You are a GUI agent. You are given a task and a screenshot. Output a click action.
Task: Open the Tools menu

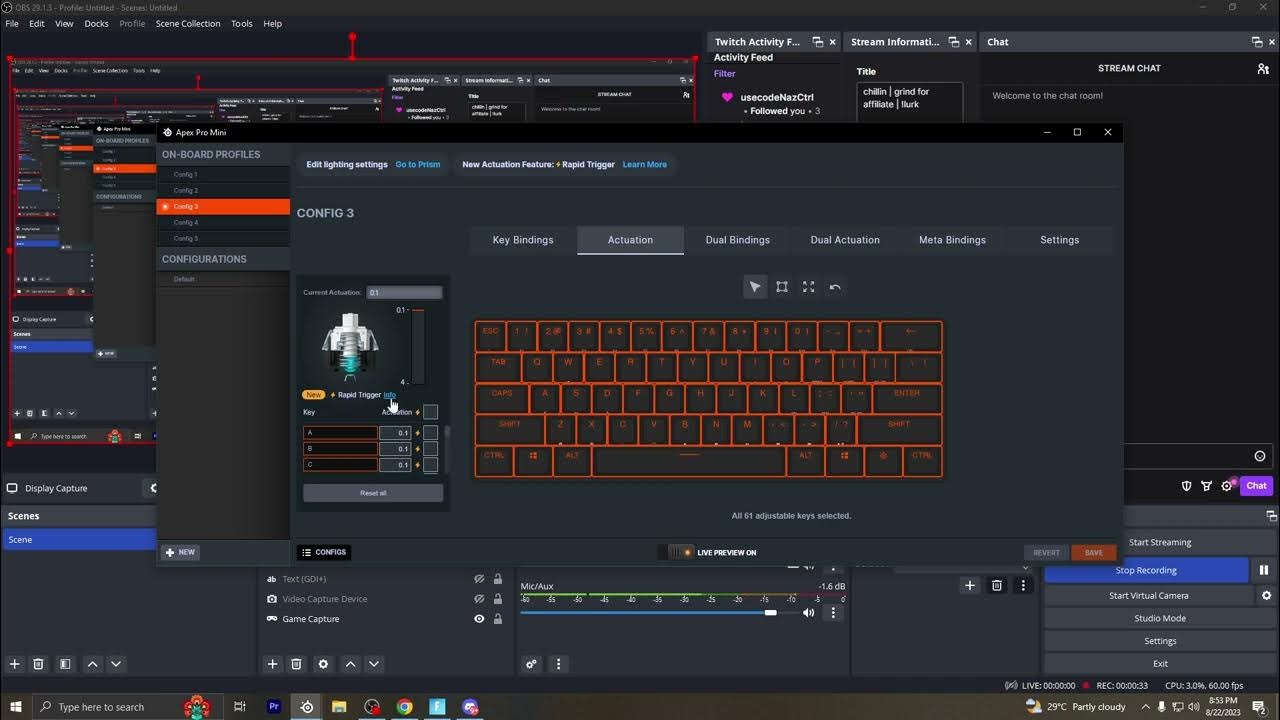[242, 23]
